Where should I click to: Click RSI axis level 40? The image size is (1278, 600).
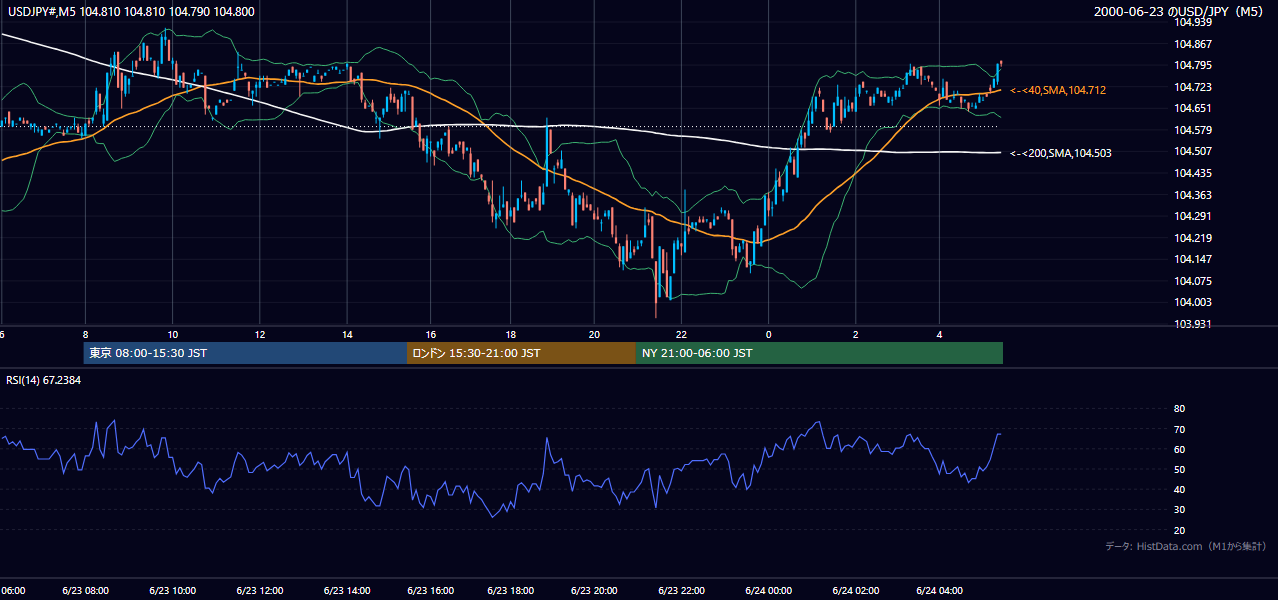pyautogui.click(x=1179, y=489)
